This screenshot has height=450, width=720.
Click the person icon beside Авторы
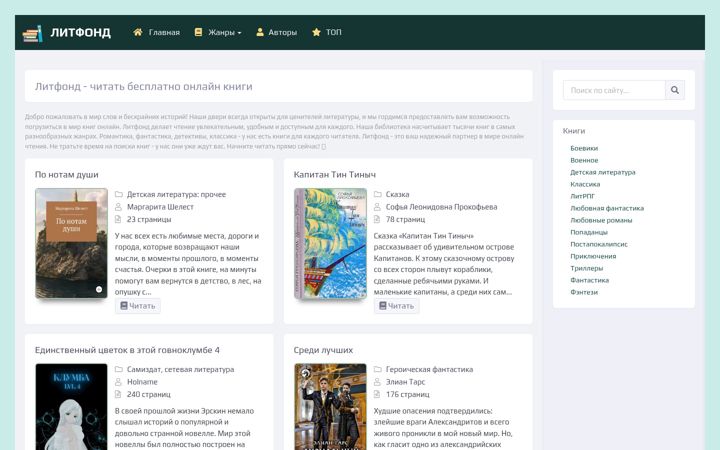260,32
